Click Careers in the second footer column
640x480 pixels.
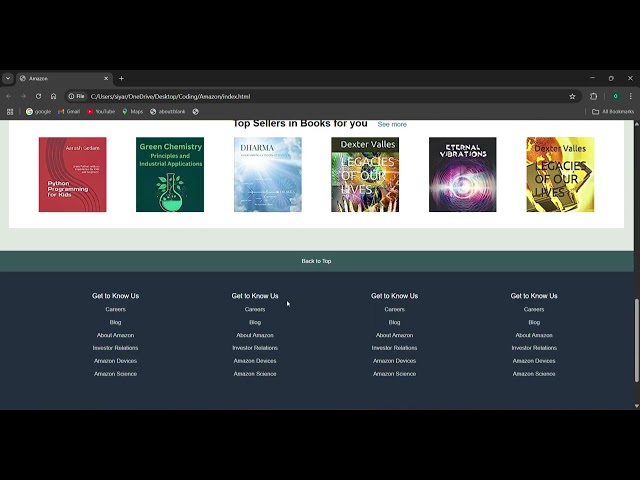[x=255, y=309]
